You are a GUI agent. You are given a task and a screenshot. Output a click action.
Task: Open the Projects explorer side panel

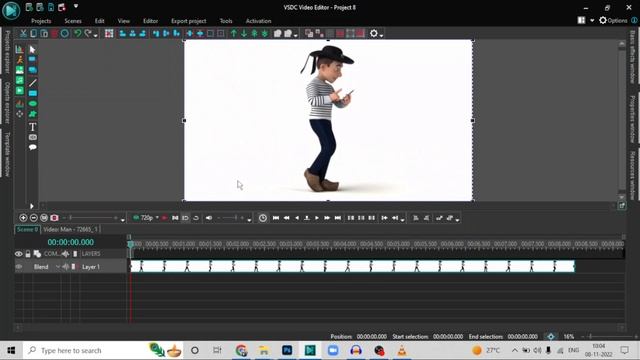coord(7,51)
